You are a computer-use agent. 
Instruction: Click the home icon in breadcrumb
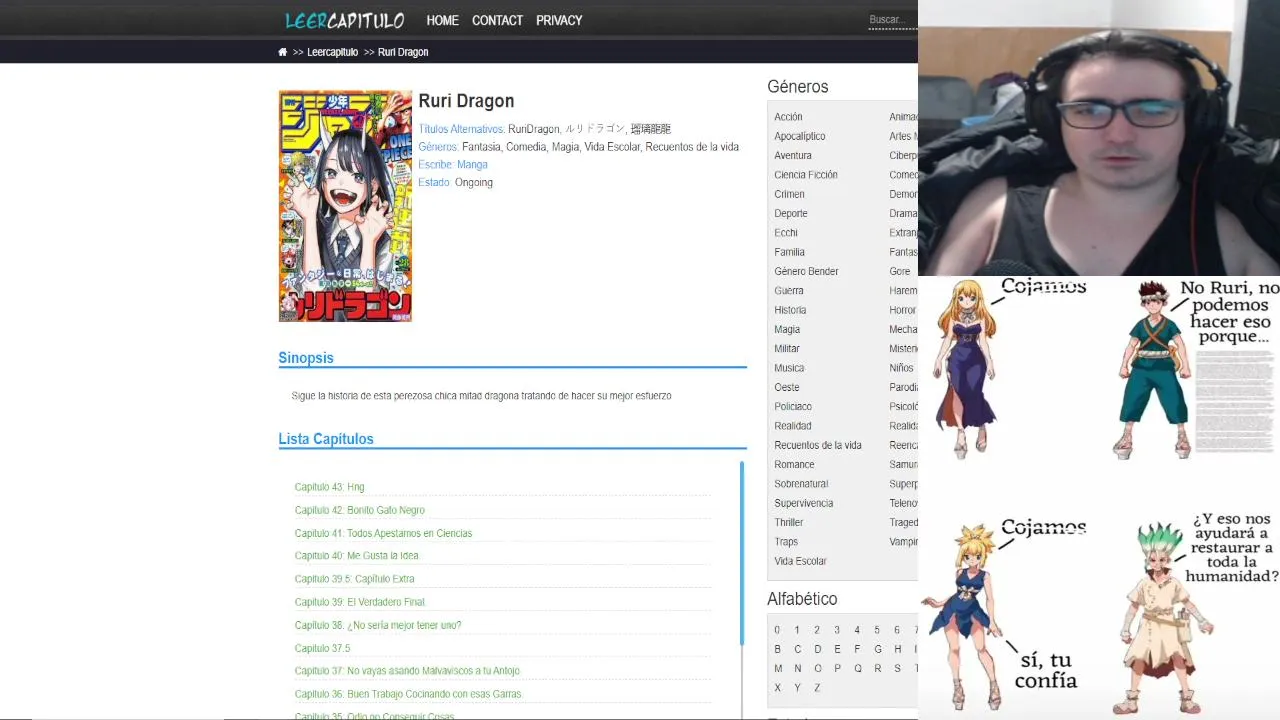click(283, 52)
